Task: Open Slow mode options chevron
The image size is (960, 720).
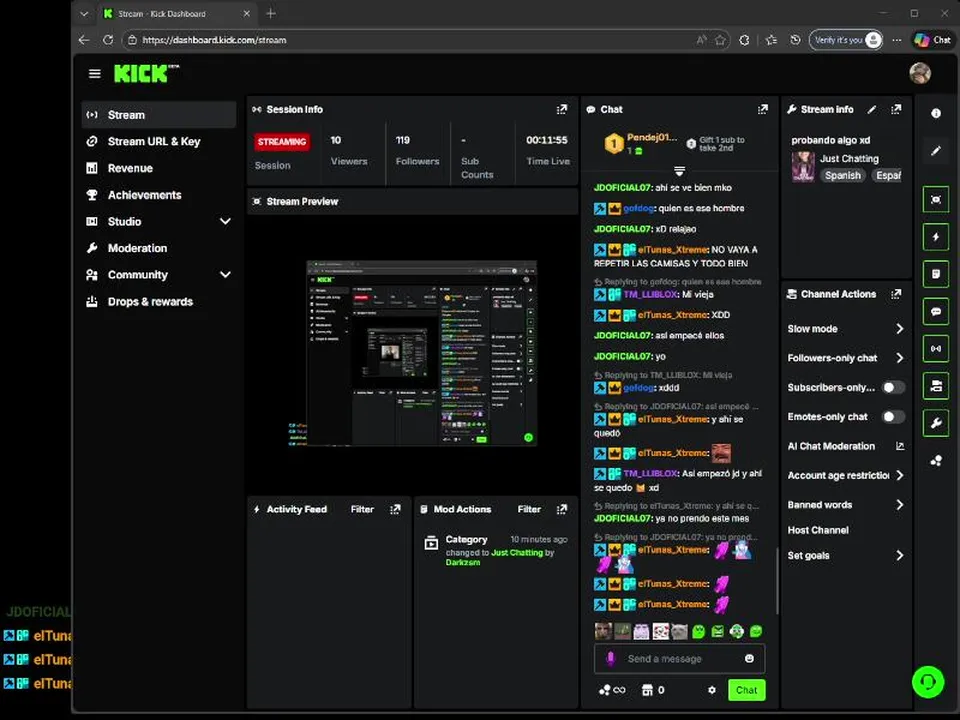Action: pyautogui.click(x=899, y=329)
